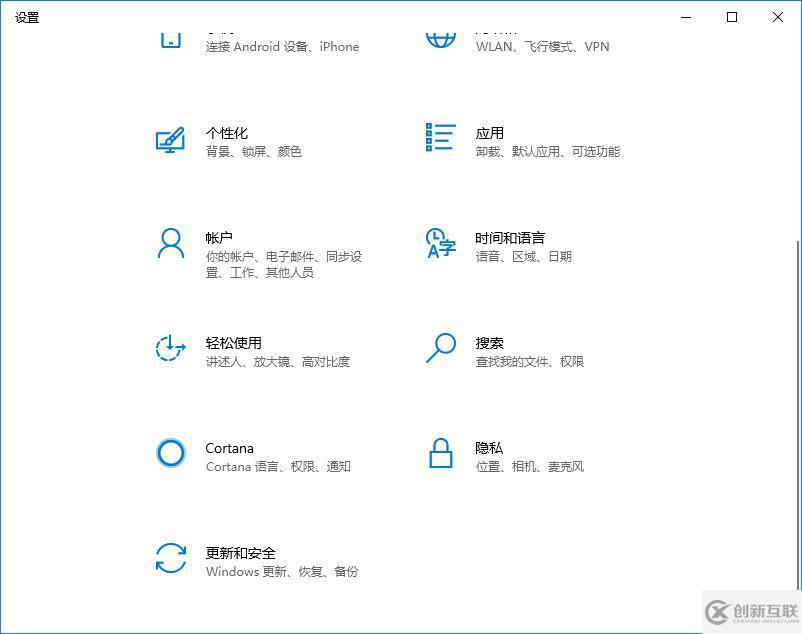Open the 更新和安全 settings icon
The image size is (802, 634).
[x=170, y=560]
